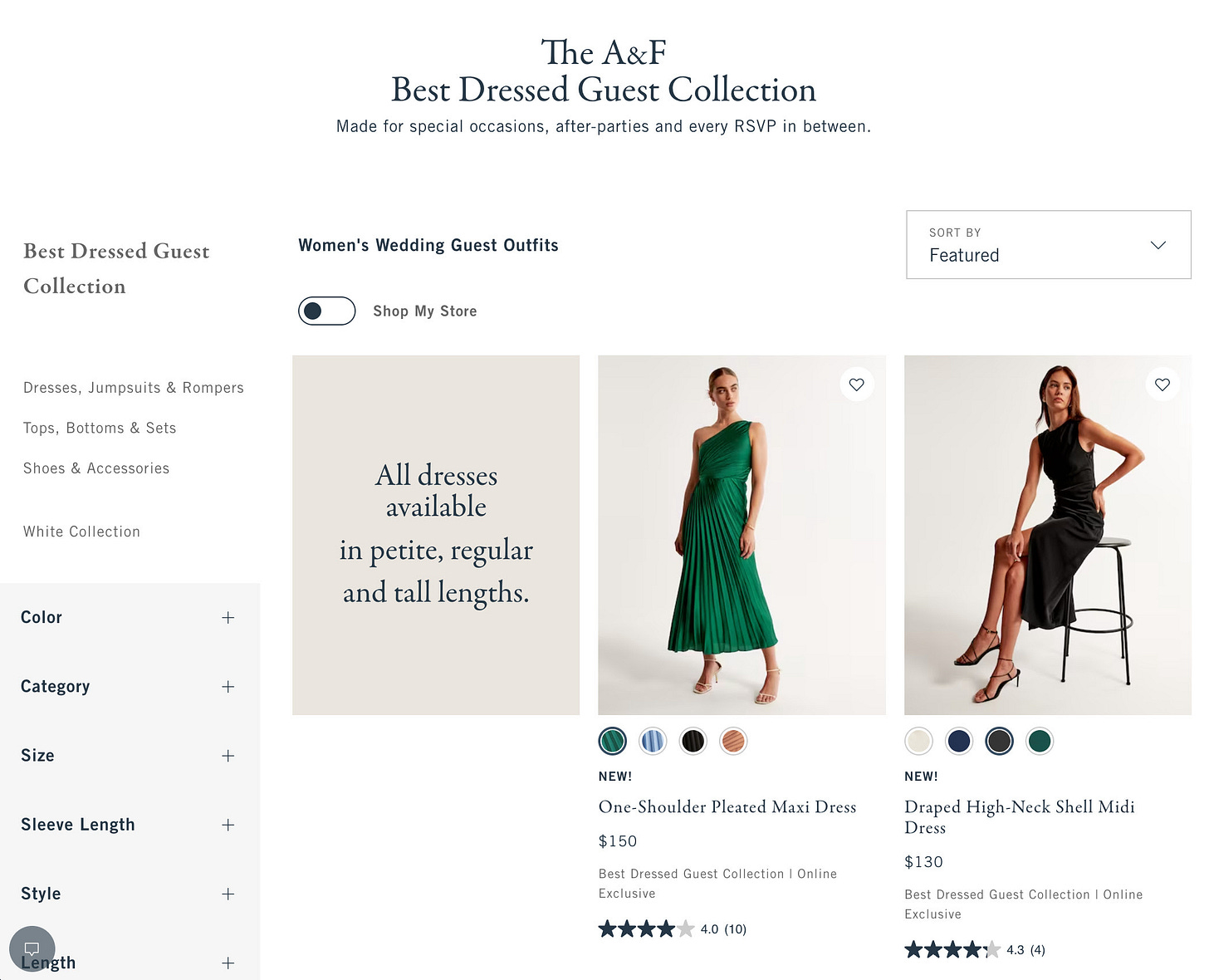View the 4.0 (10) star rating reviews
Screen dimensions: 1209x980
(x=673, y=929)
